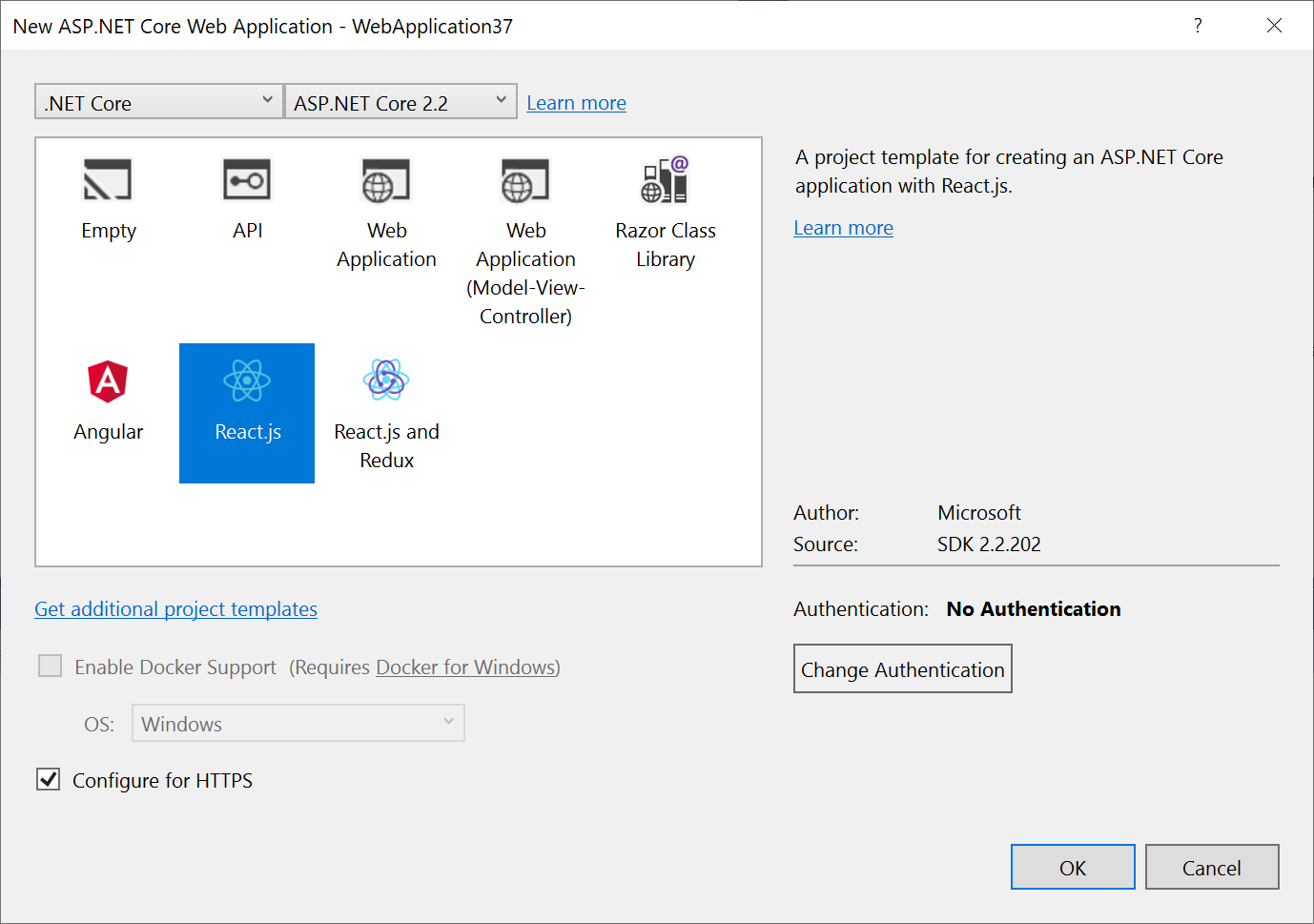Pick the React.js and Redux template
Viewport: 1314px width, 924px height.
[386, 381]
